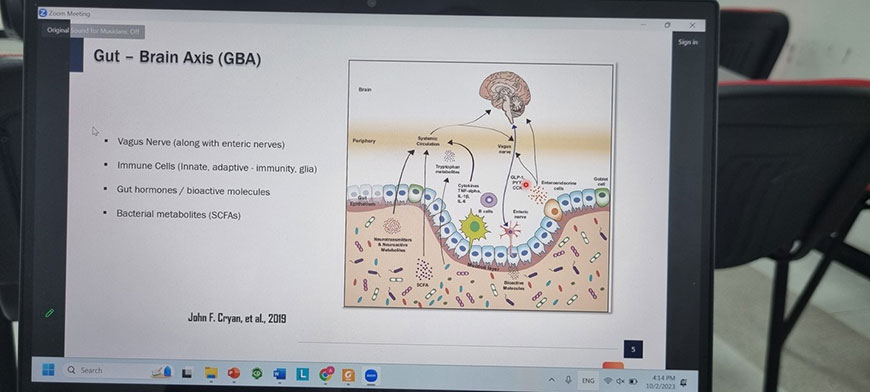Open Wi-Fi network settings in the tray
Image resolution: width=870 pixels, height=392 pixels.
[x=608, y=381]
